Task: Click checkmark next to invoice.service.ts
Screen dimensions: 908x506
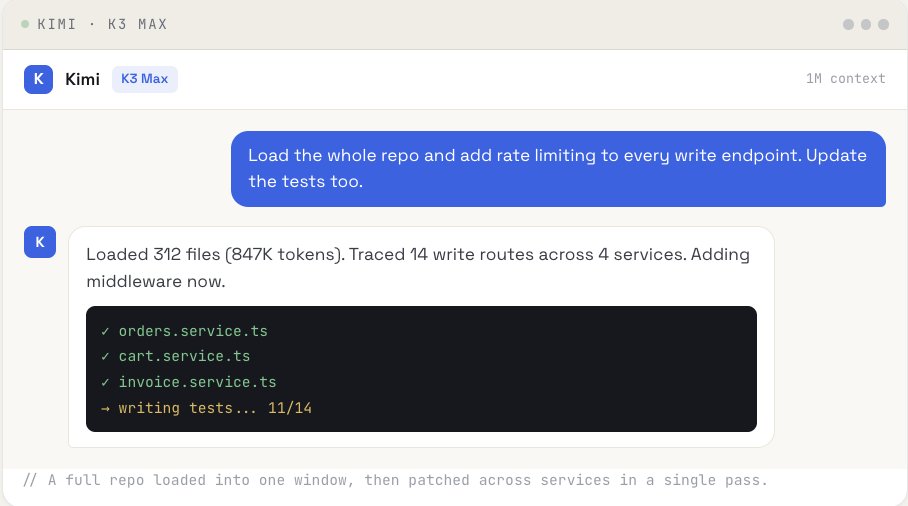Action: [105, 382]
